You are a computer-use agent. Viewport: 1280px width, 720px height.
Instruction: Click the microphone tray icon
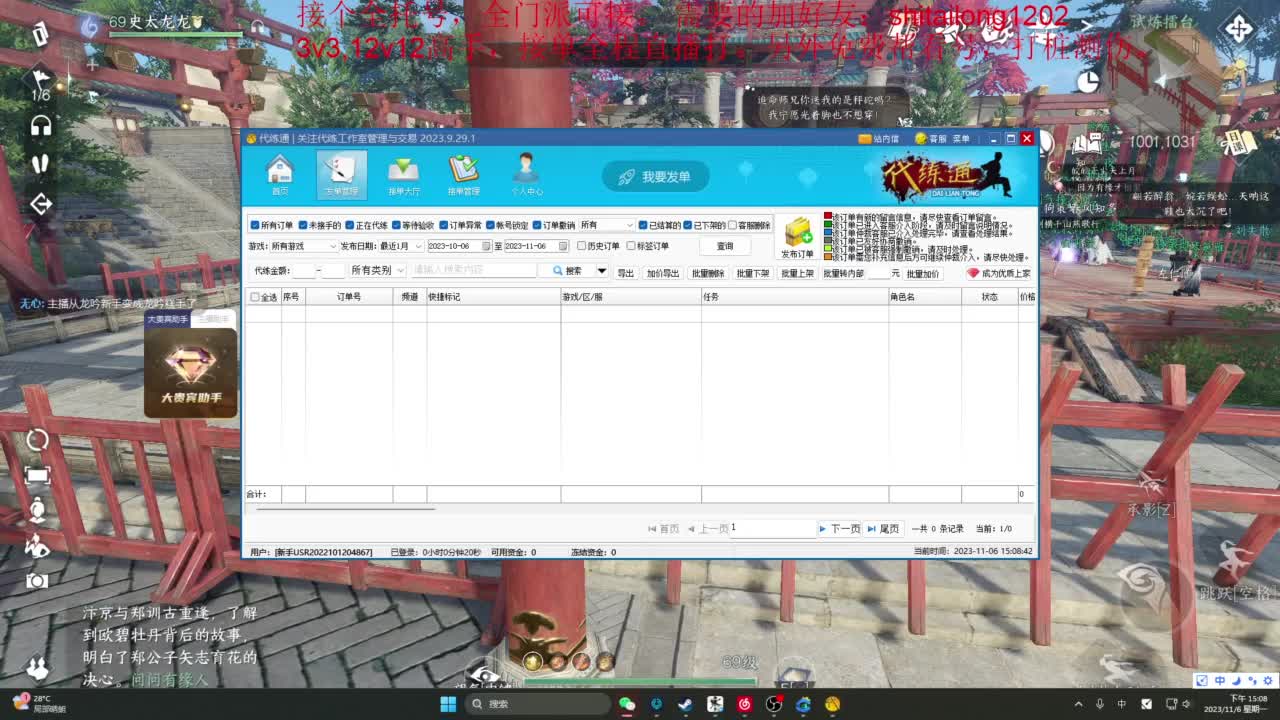(x=1100, y=704)
